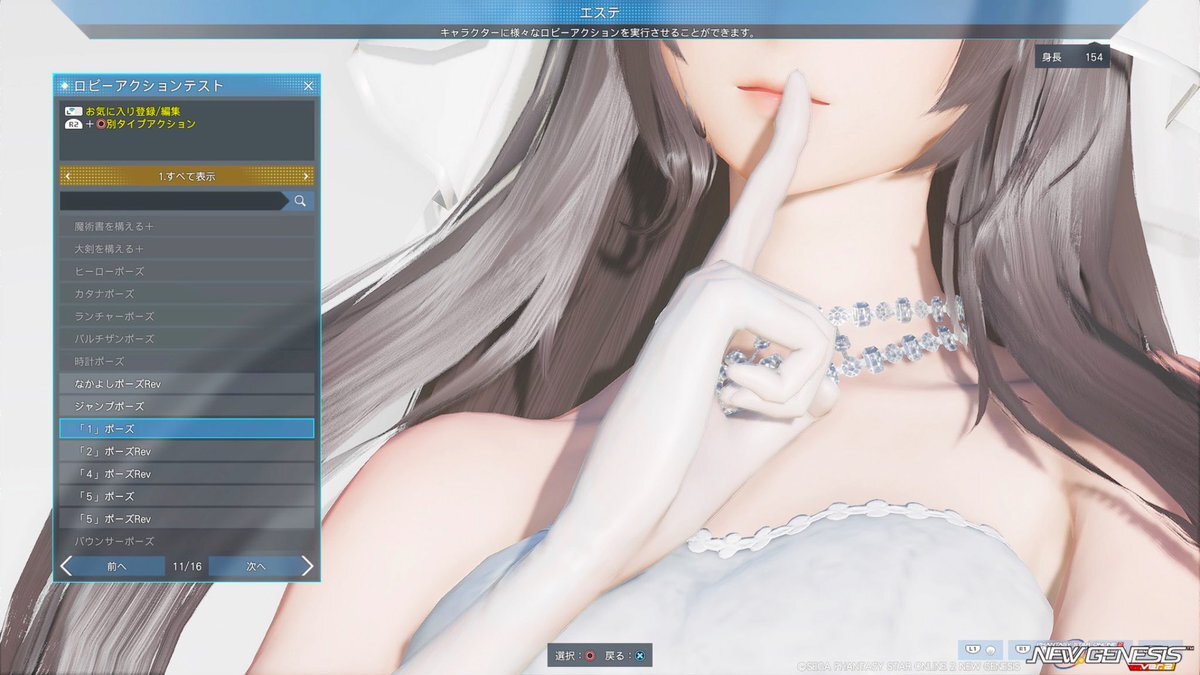Switch category filter right from 1.すべて表示
This screenshot has height=675, width=1200.
[306, 176]
